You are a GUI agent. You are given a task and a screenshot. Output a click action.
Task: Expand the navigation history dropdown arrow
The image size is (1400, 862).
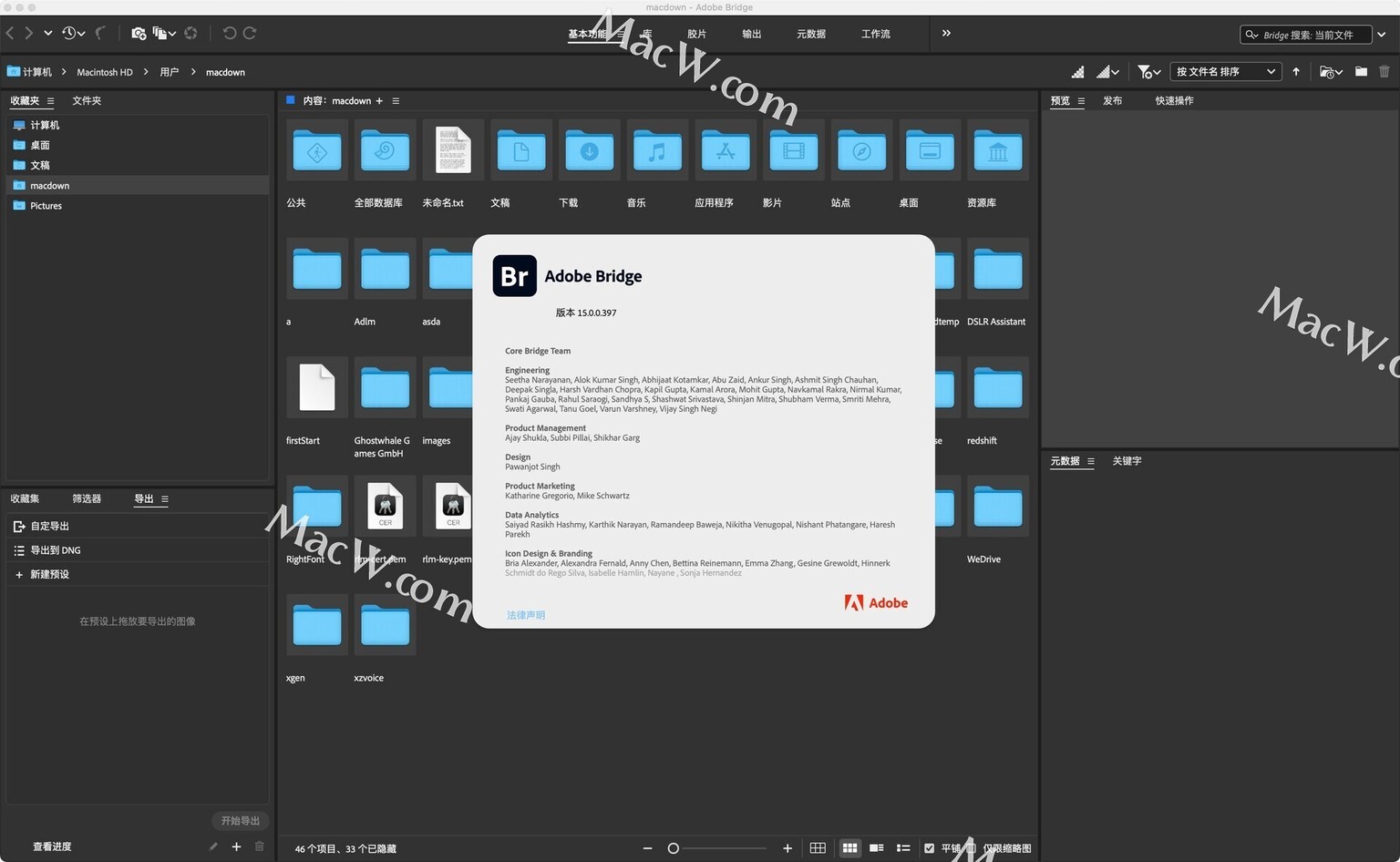(48, 34)
